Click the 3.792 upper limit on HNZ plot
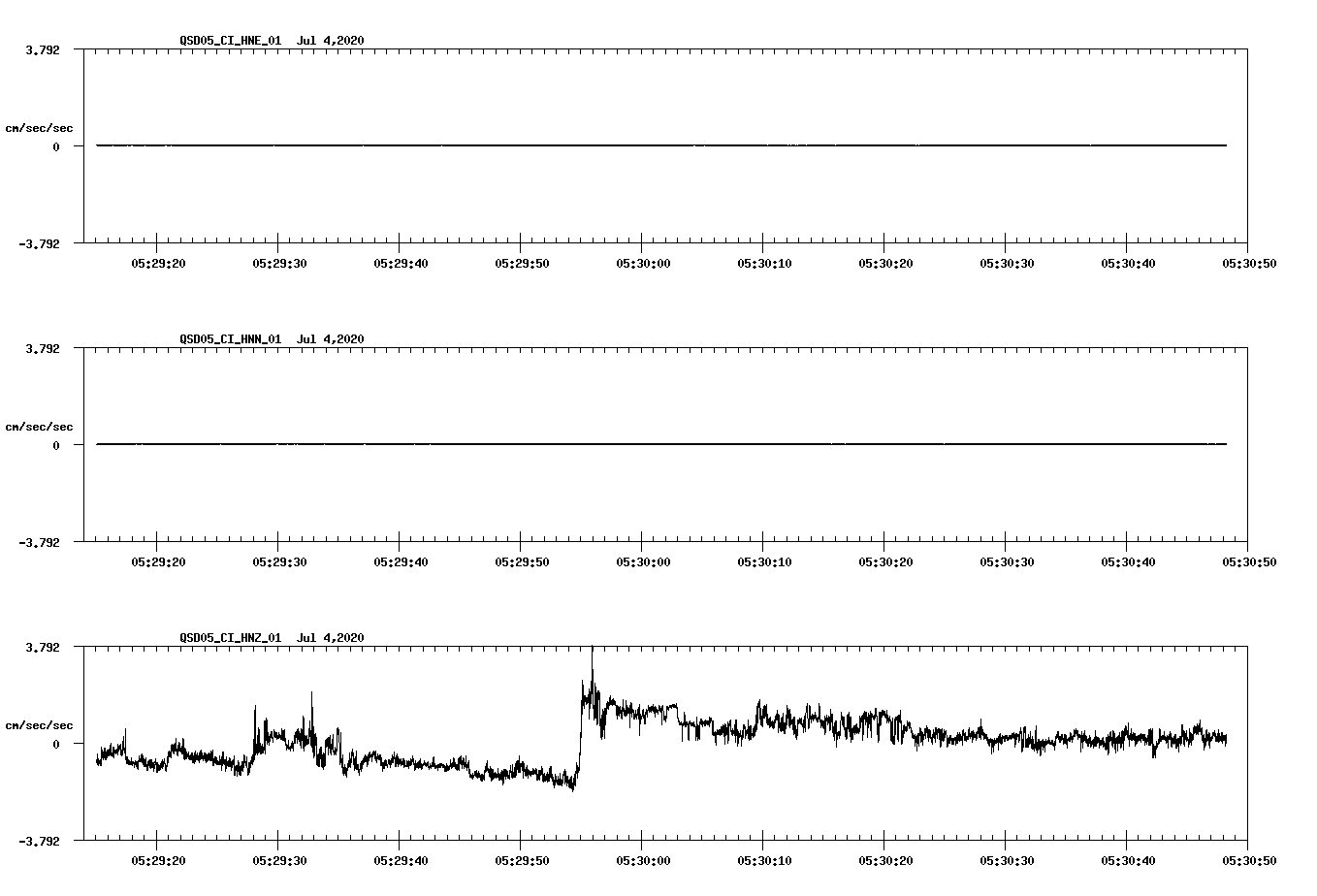Viewport: 1317px width, 896px height. [x=42, y=647]
